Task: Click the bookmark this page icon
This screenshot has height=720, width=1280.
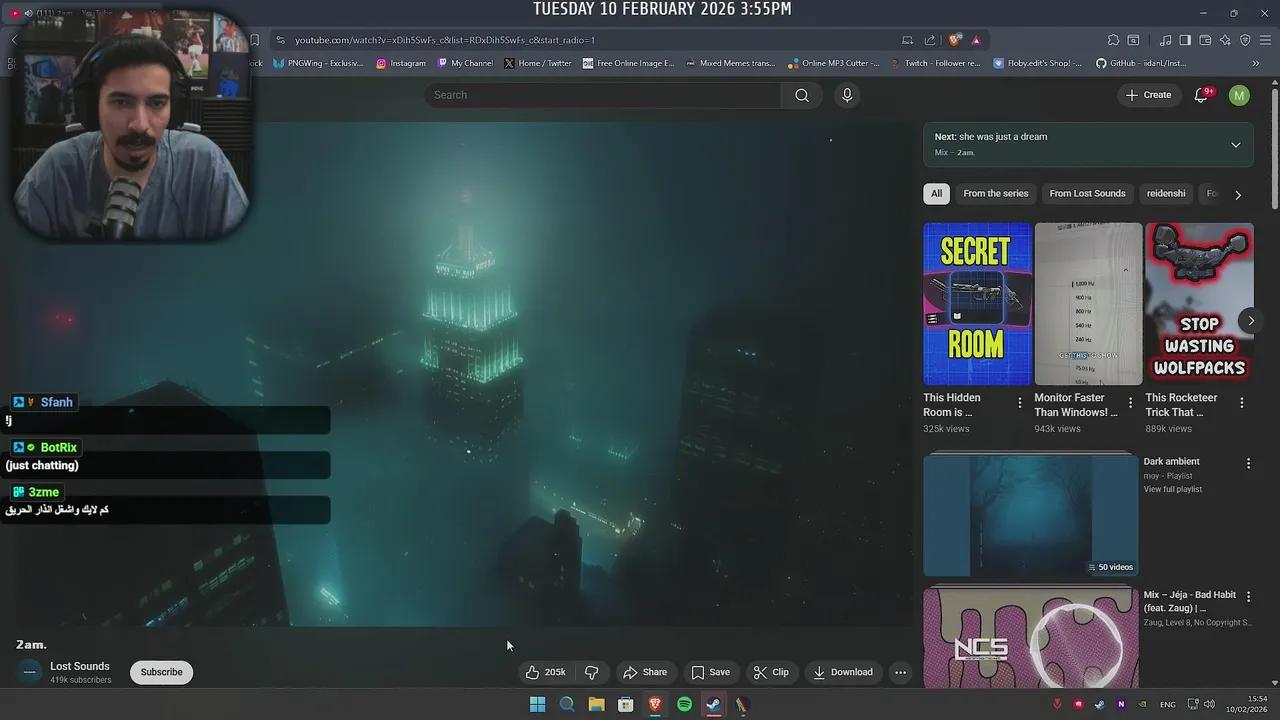Action: (x=255, y=40)
